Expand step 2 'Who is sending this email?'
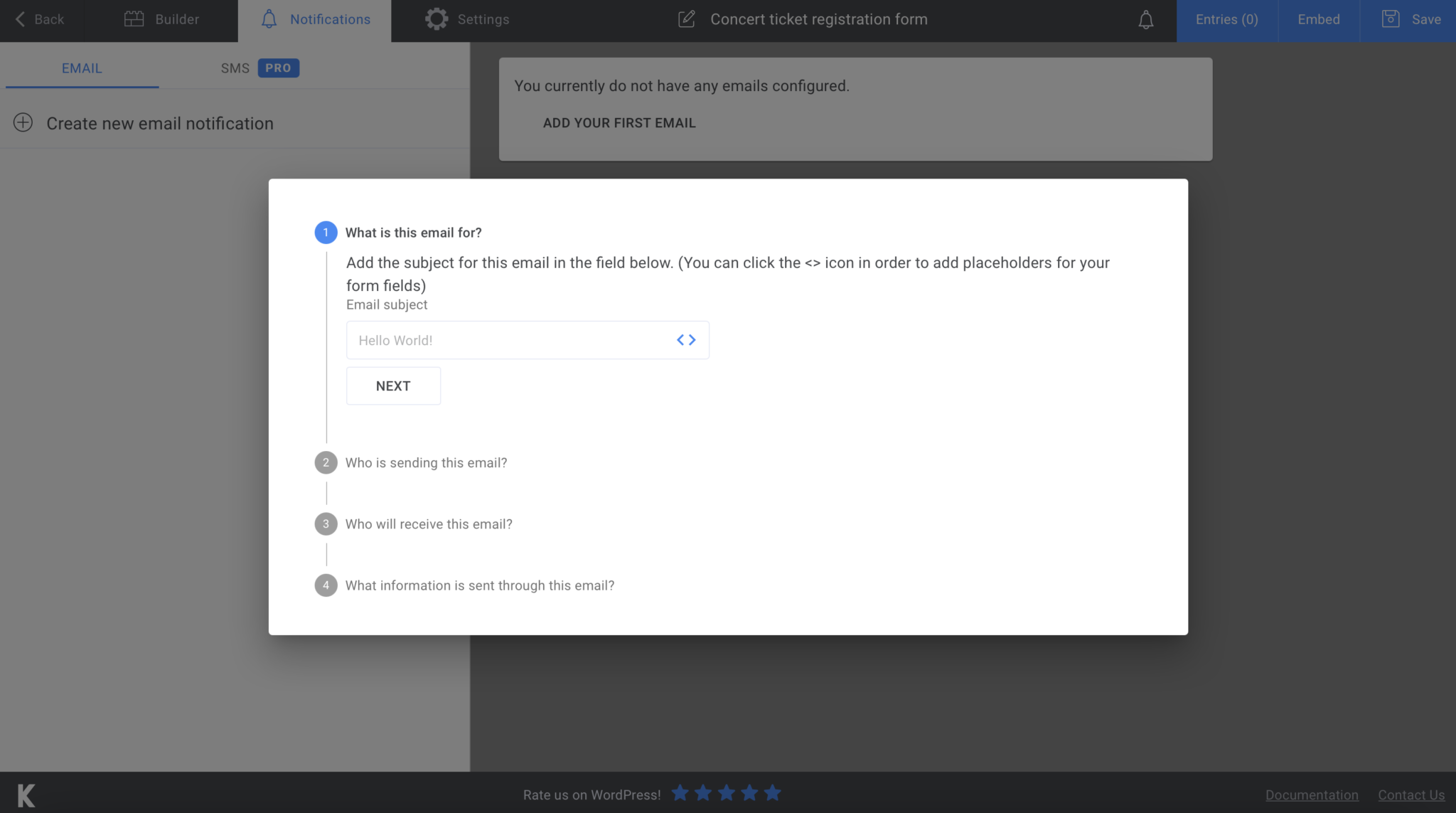This screenshot has width=1456, height=813. coord(426,462)
